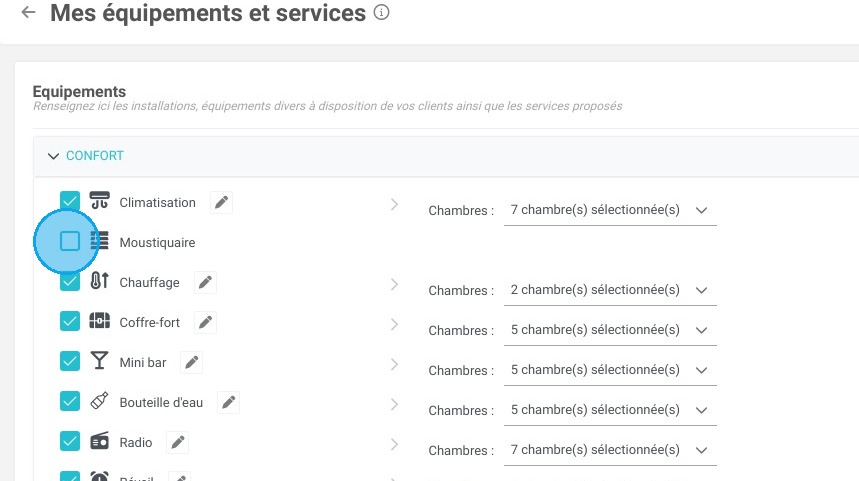
Task: Expand Chauffage details chevron
Action: (x=394, y=284)
